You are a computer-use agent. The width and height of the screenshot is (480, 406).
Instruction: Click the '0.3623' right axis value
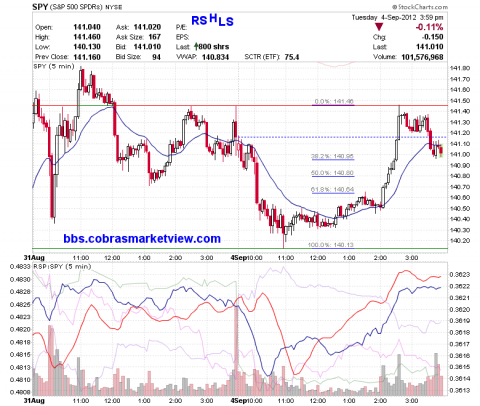coord(460,275)
